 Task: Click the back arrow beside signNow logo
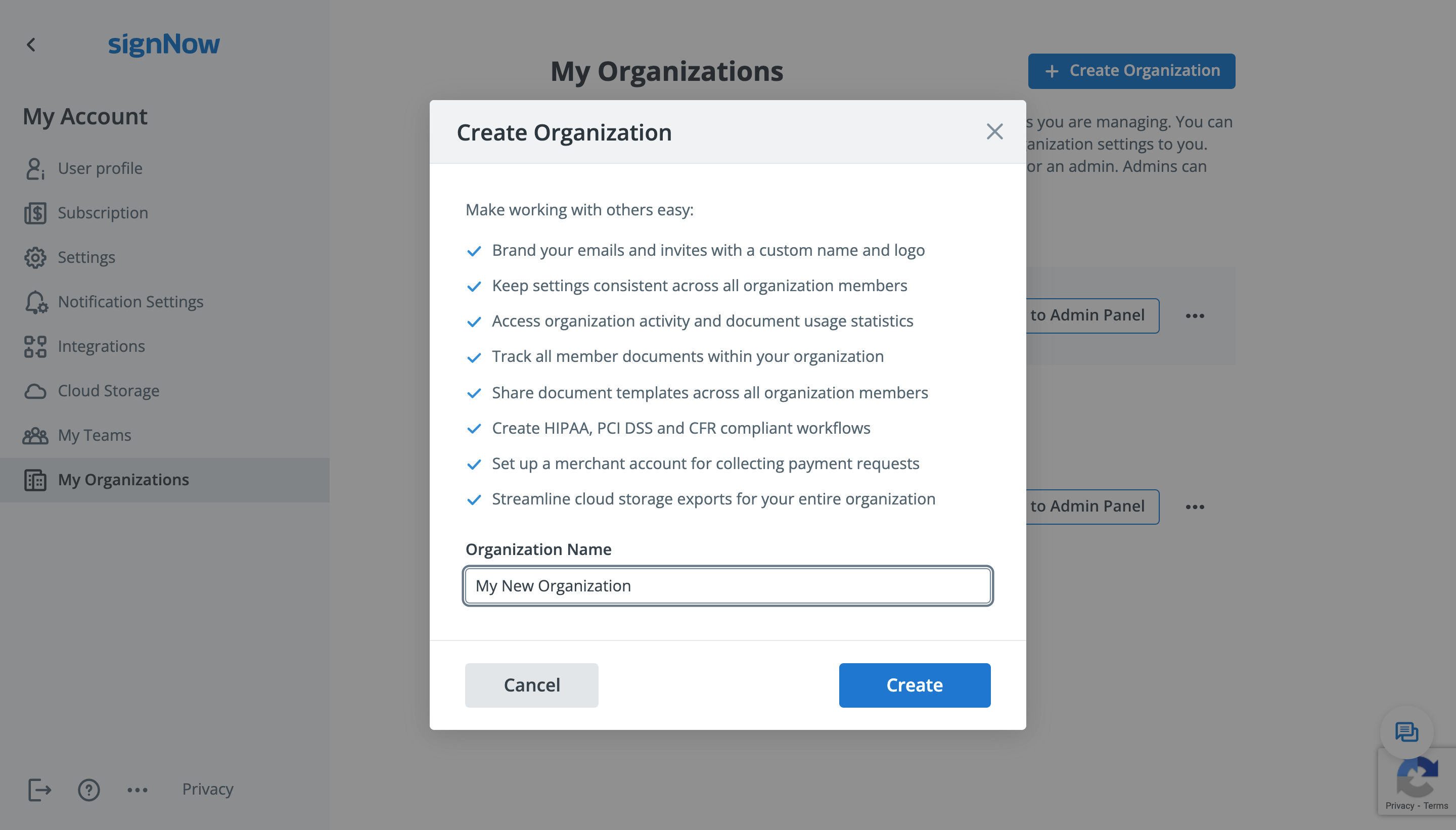pyautogui.click(x=31, y=44)
